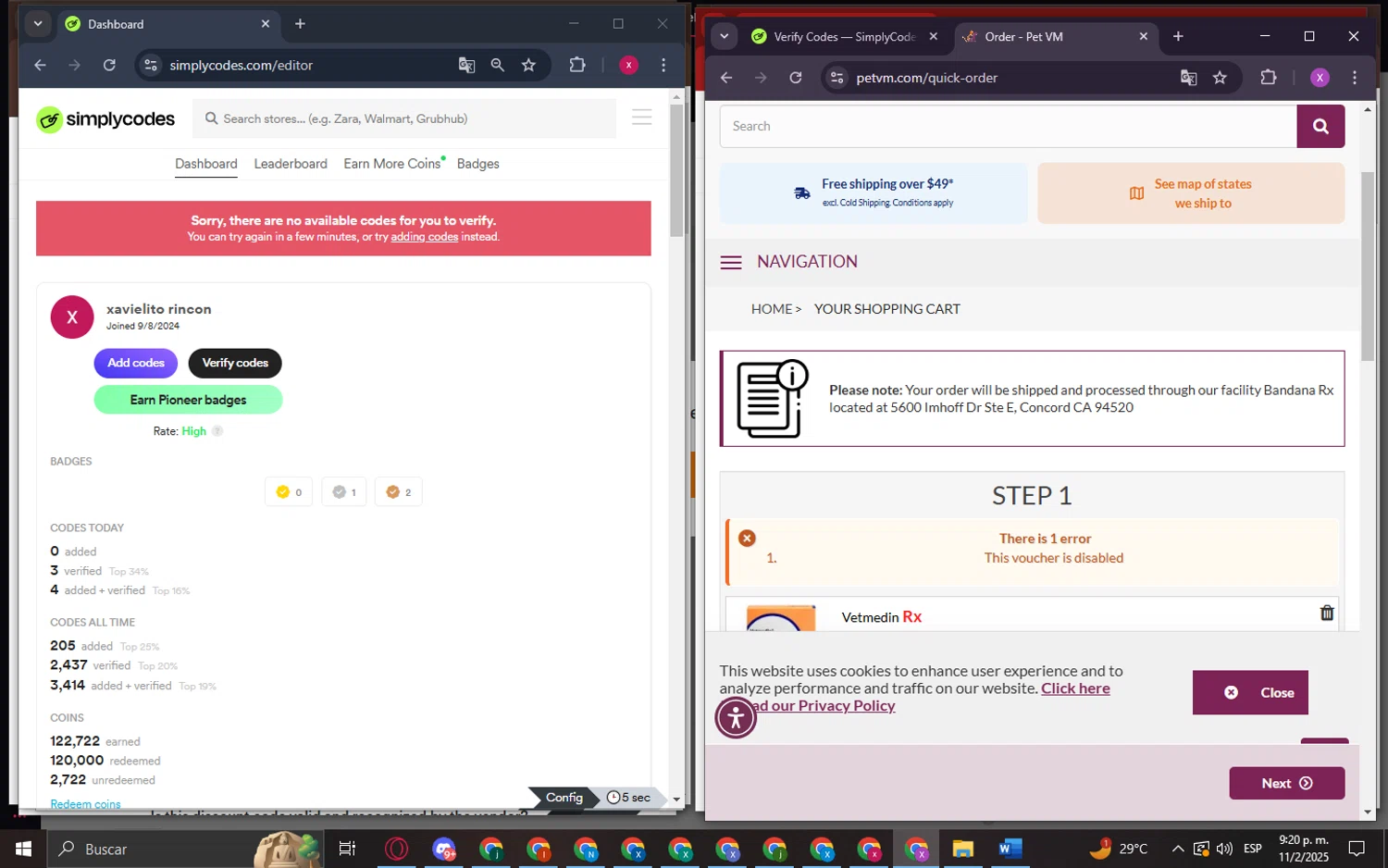This screenshot has width=1388, height=868.
Task: Follow the Redeem coins link
Action: (85, 804)
